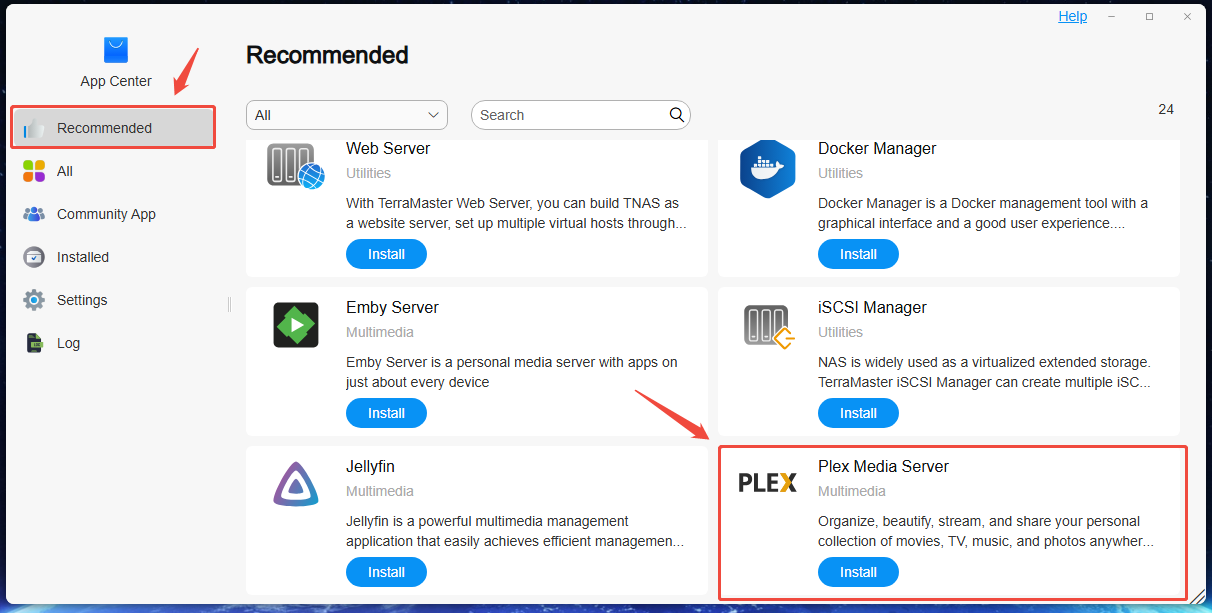Click the Web Server app icon
Screen dimensions: 1212x613
coord(295,166)
